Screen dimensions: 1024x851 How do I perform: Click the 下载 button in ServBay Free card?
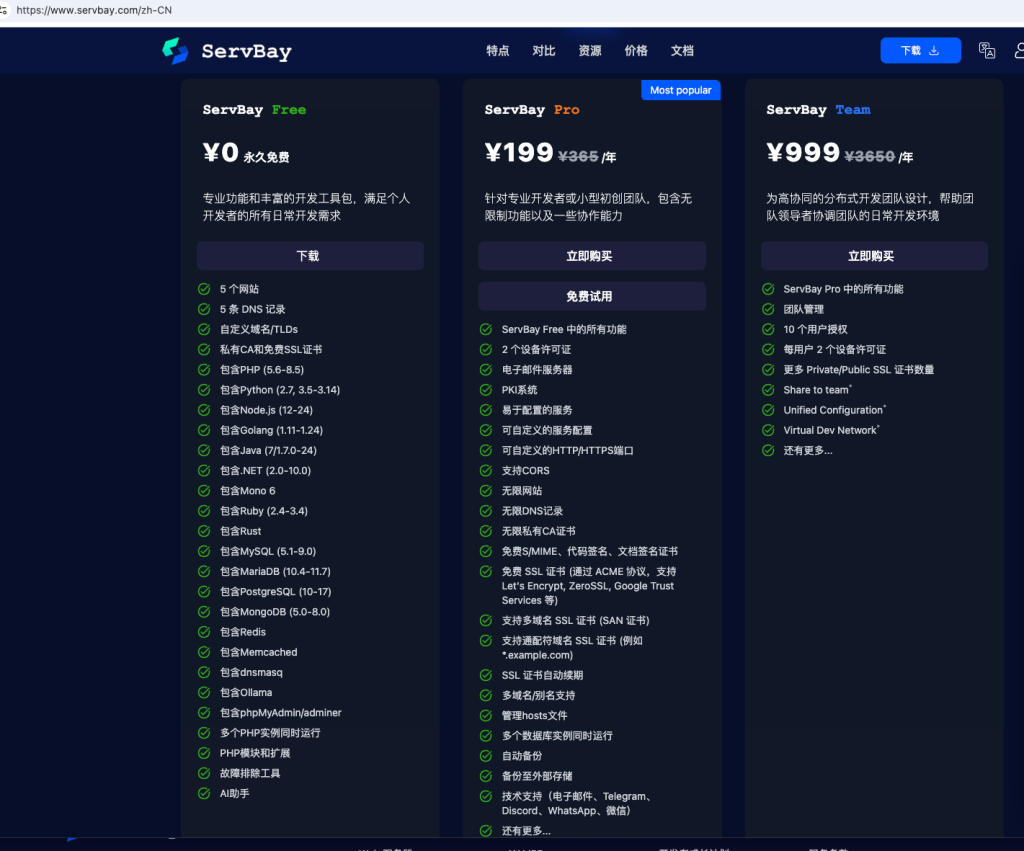coord(310,256)
